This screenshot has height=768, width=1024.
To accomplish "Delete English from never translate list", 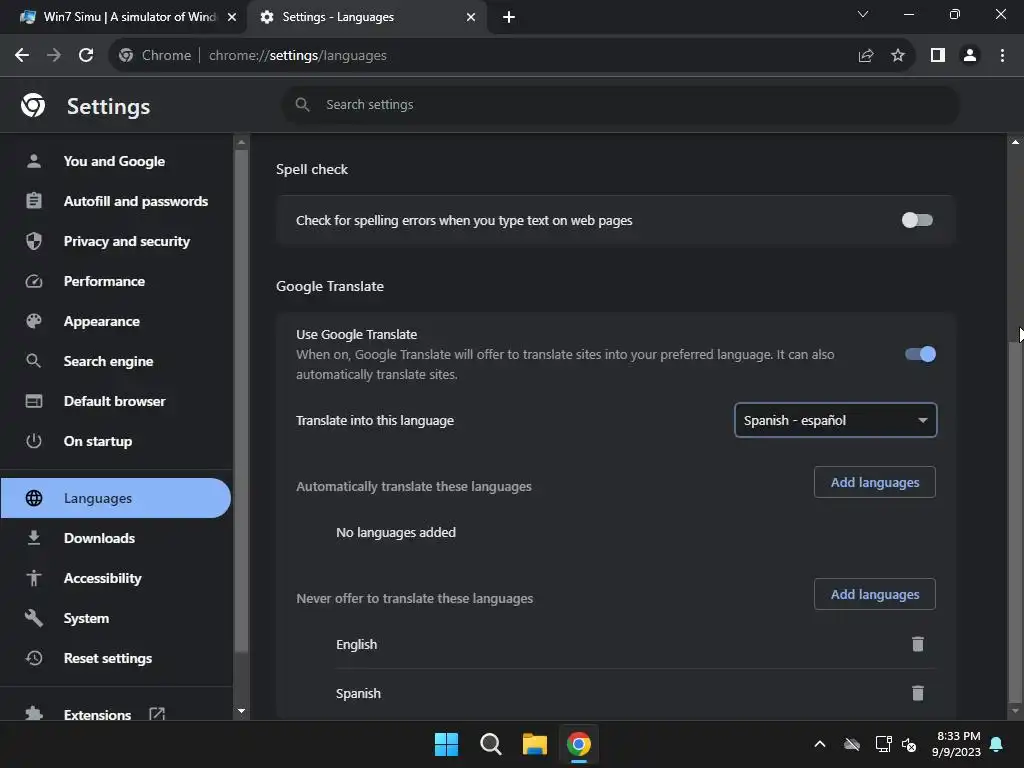I will tap(918, 644).
